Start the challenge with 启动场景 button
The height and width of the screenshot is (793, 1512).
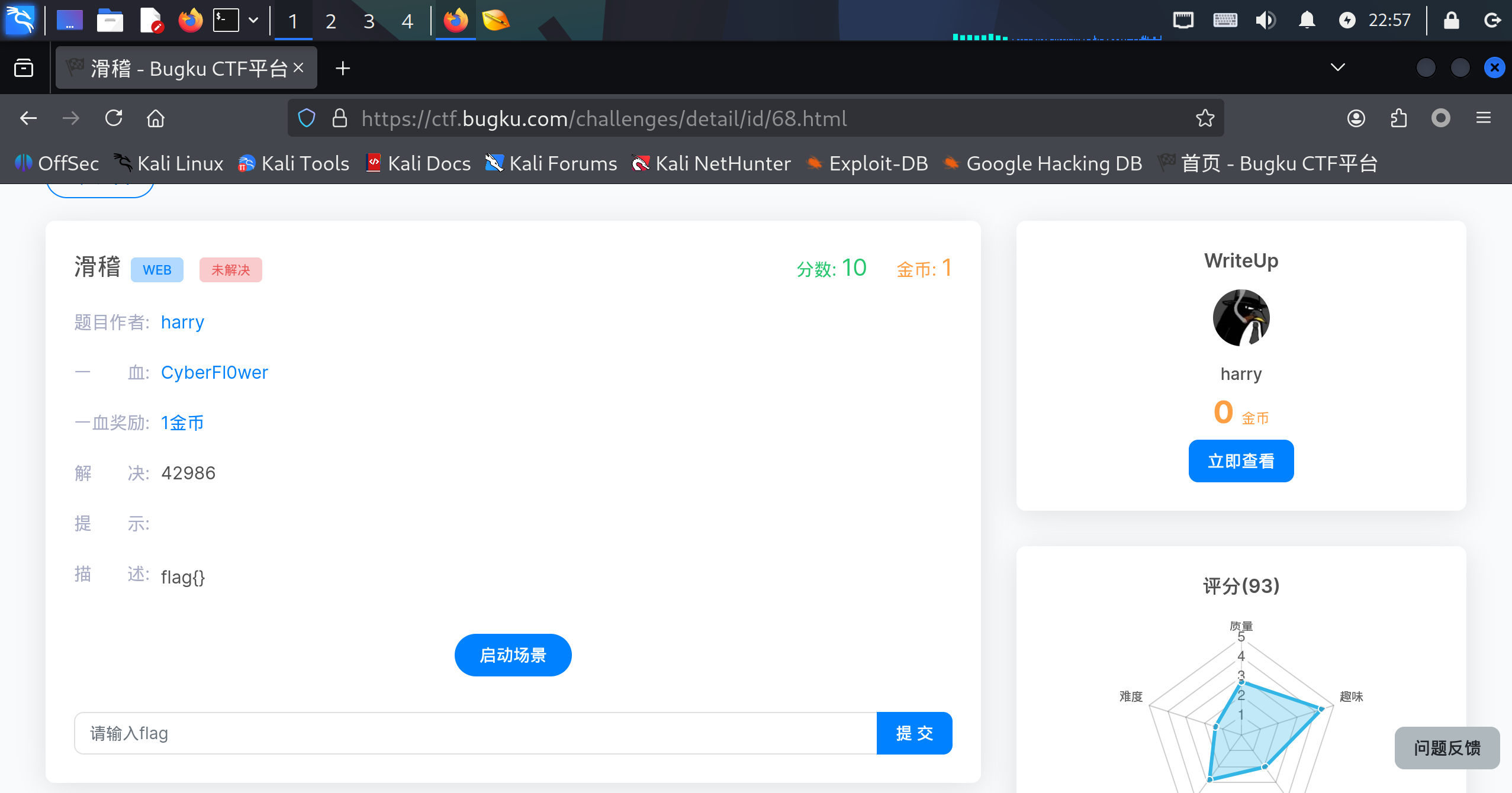pos(513,655)
